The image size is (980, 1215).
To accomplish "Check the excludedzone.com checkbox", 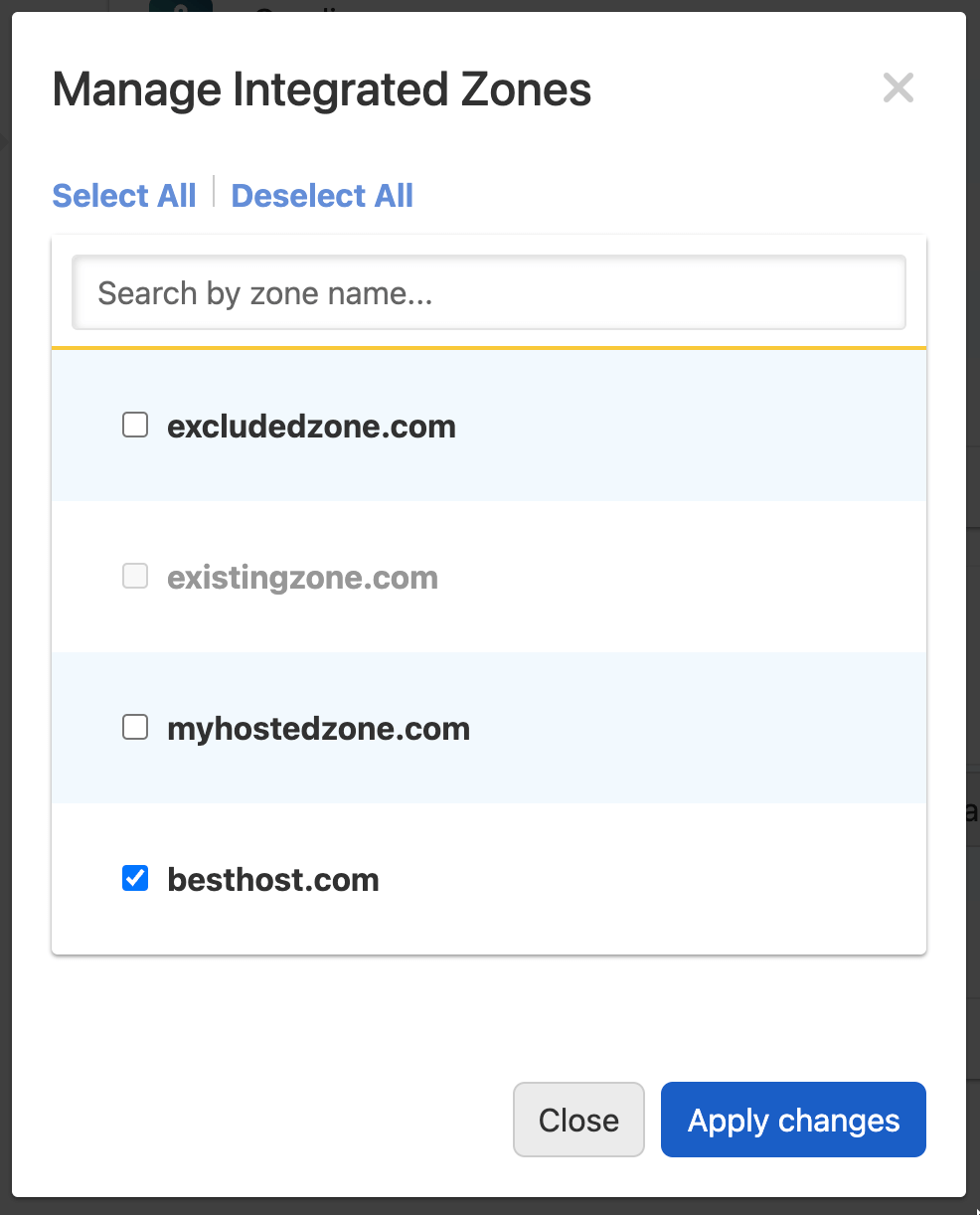I will [134, 425].
